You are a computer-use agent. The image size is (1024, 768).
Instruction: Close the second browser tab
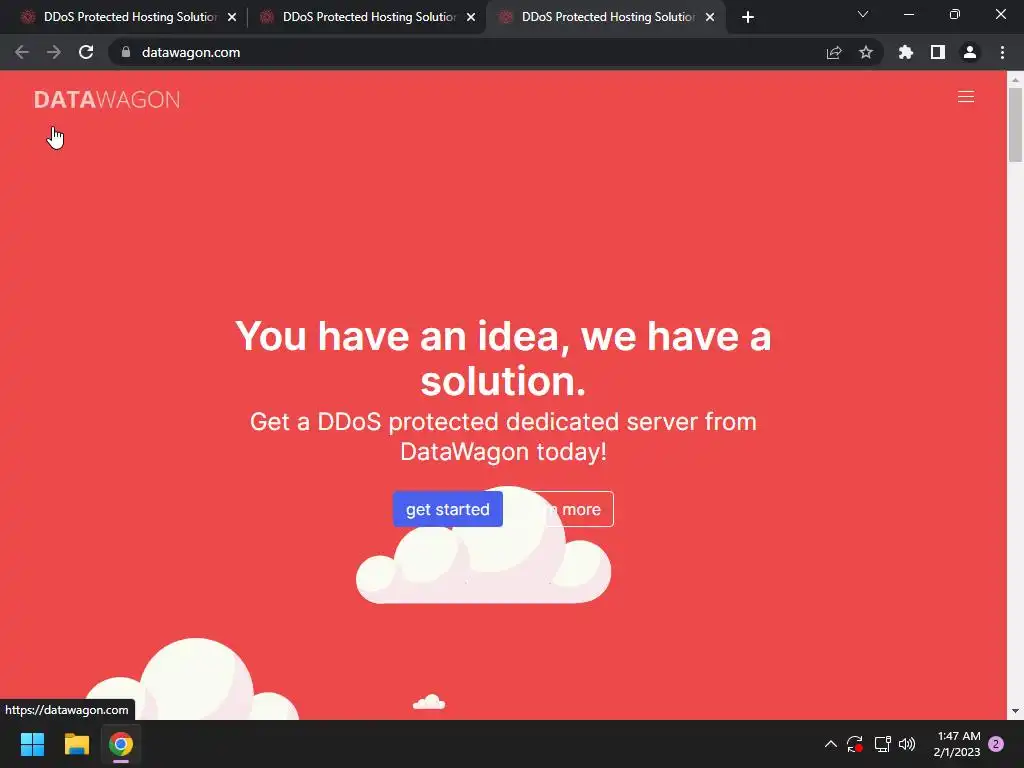471,17
